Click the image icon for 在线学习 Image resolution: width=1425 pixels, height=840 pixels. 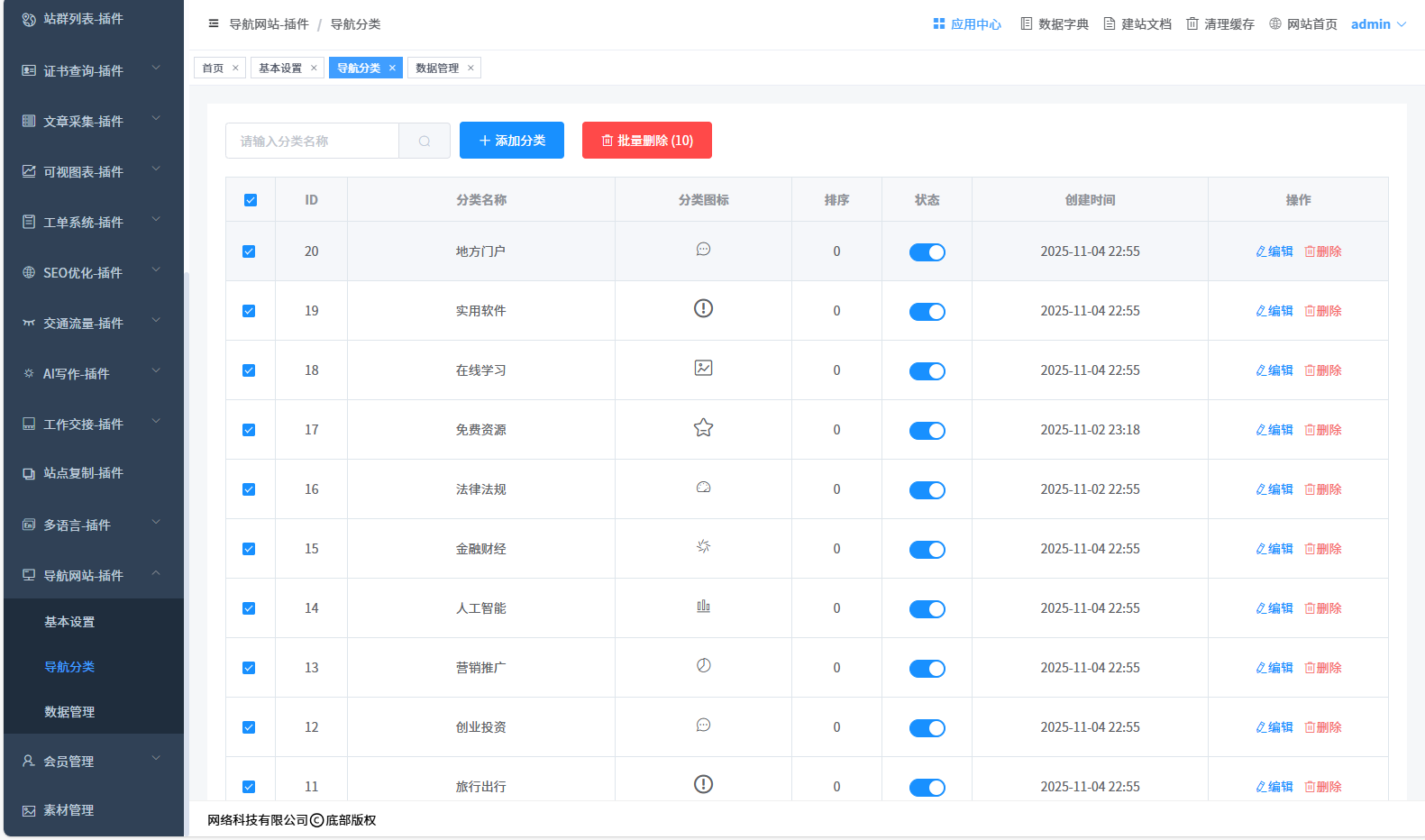[x=703, y=368]
